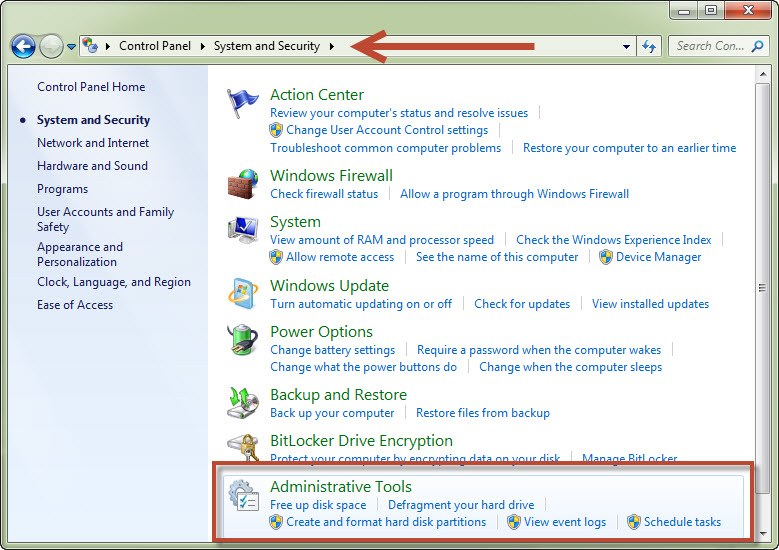779x550 pixels.
Task: Click Defragment your hard drive link
Action: [x=461, y=505]
